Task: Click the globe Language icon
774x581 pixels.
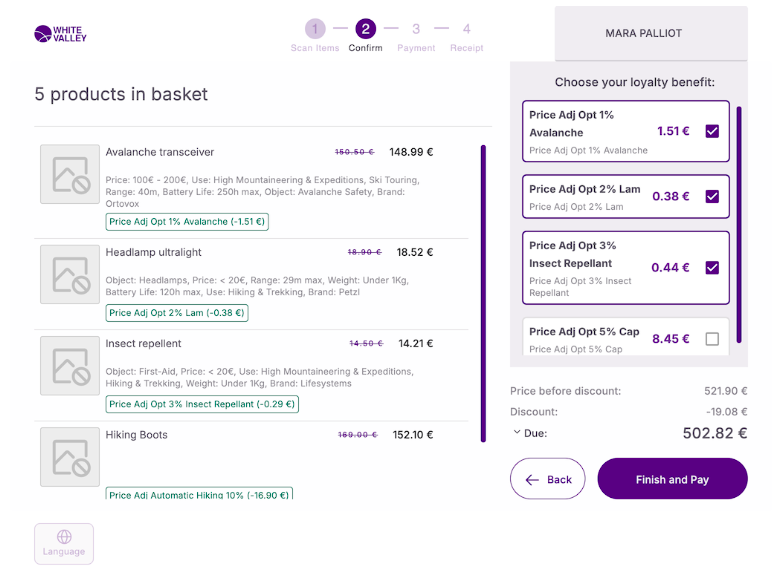Action: (64, 537)
